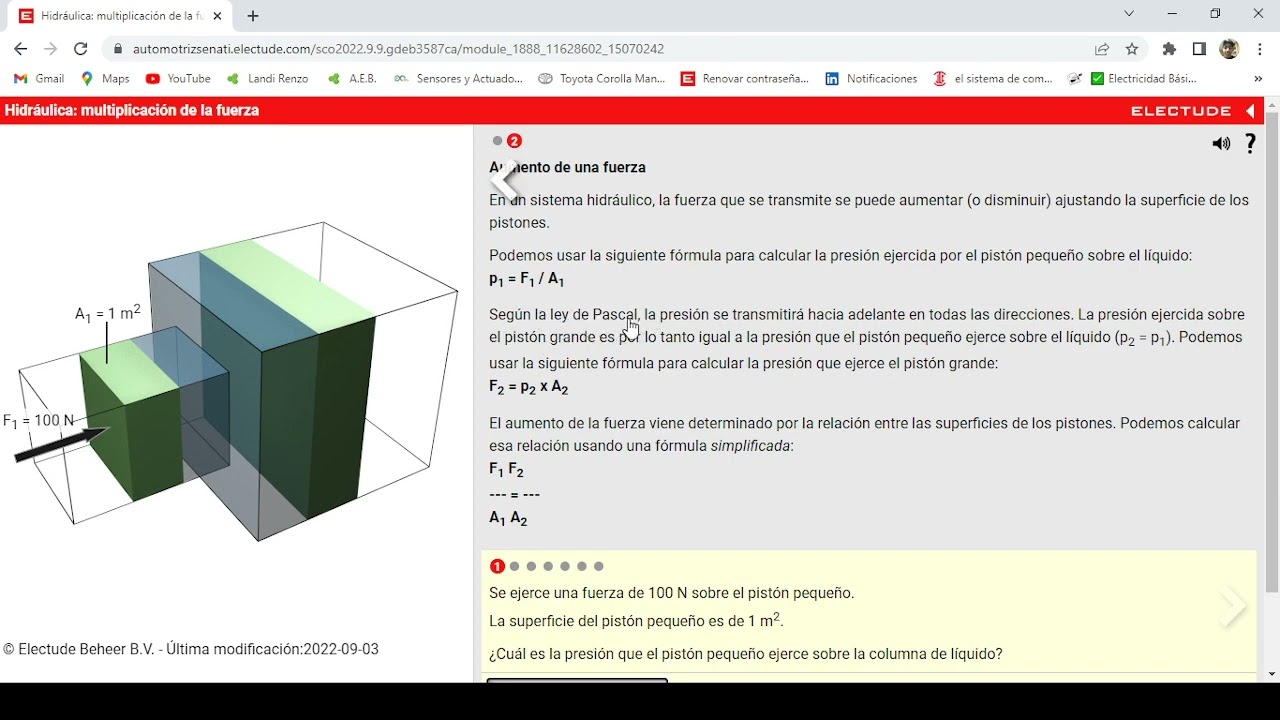Open the Landi Renzo bookmark
This screenshot has height=720, width=1280.
click(267, 79)
